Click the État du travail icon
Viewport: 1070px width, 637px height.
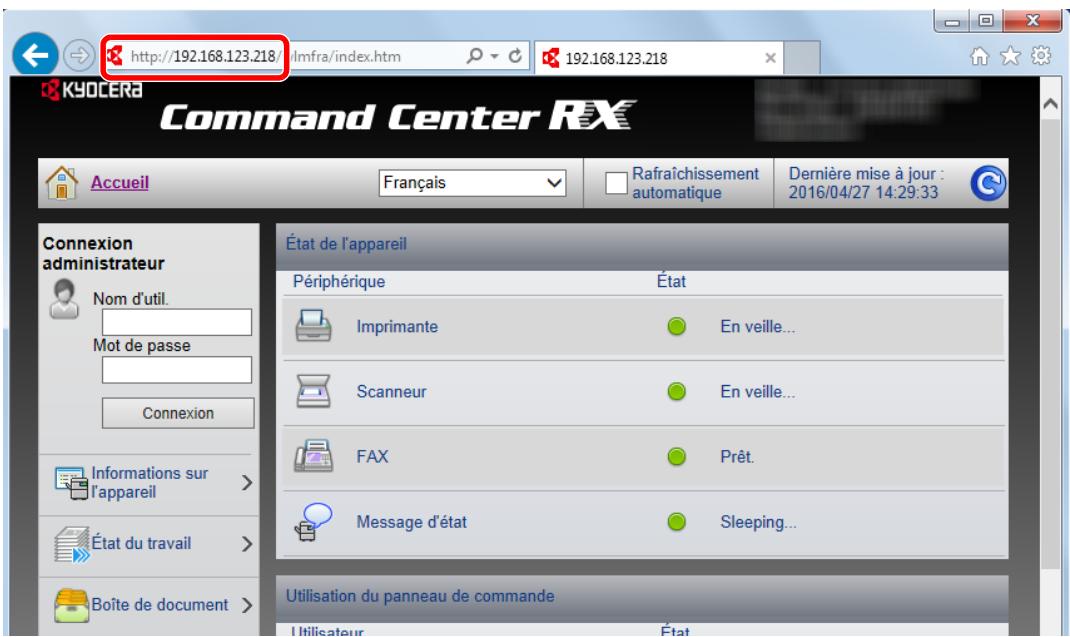click(72, 544)
